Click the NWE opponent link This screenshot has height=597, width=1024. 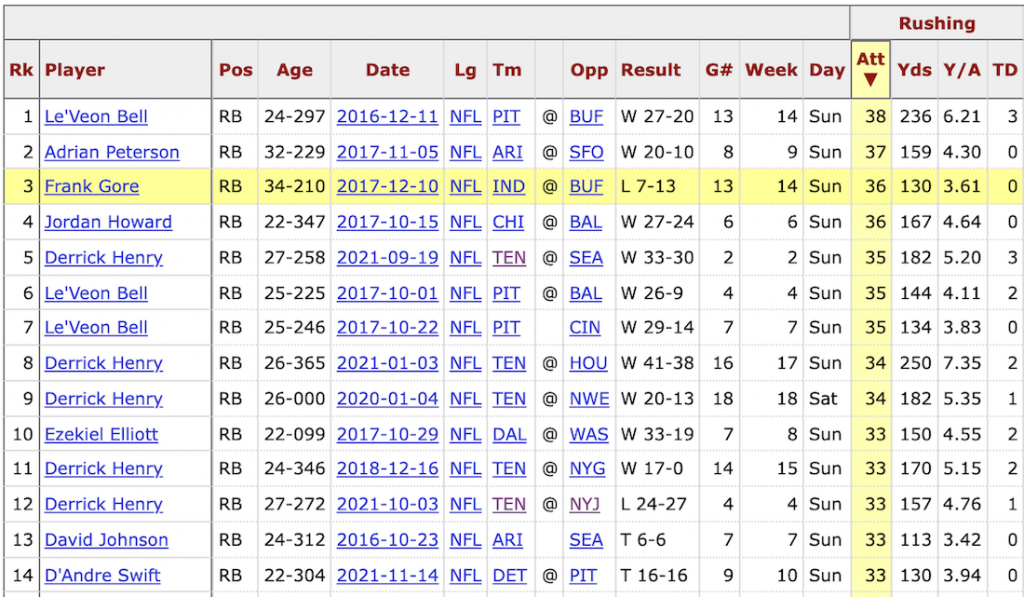pyautogui.click(x=589, y=399)
